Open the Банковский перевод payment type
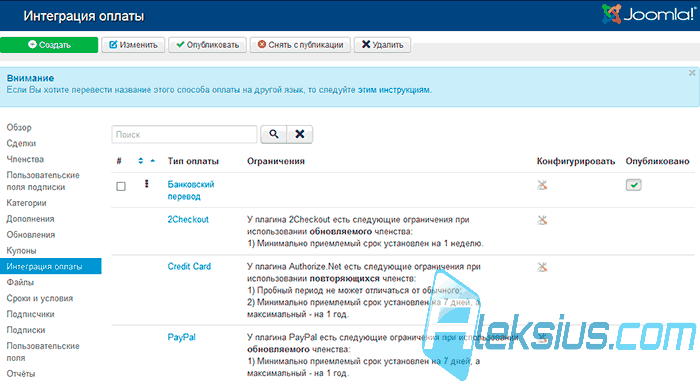The width and height of the screenshot is (700, 382). [x=191, y=190]
